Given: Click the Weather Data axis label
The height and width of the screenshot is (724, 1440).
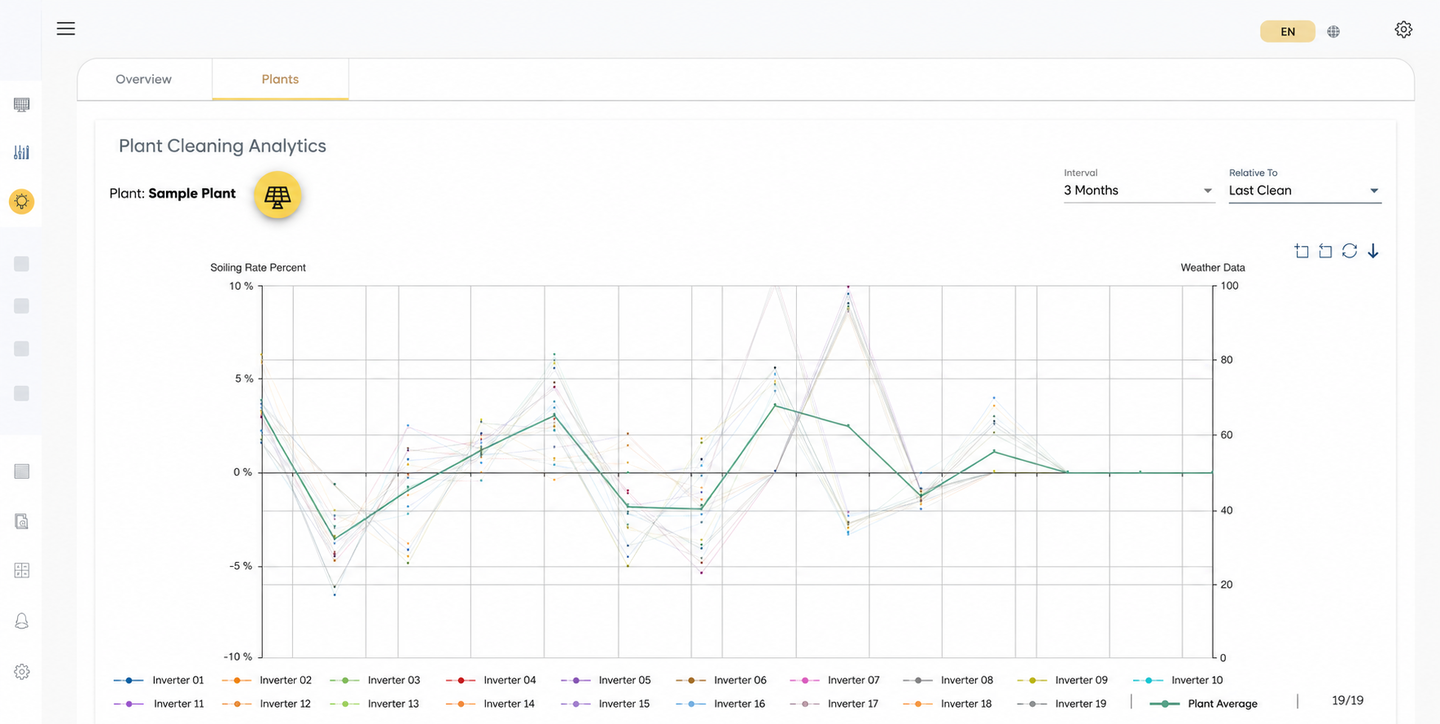Looking at the screenshot, I should click(x=1213, y=268).
